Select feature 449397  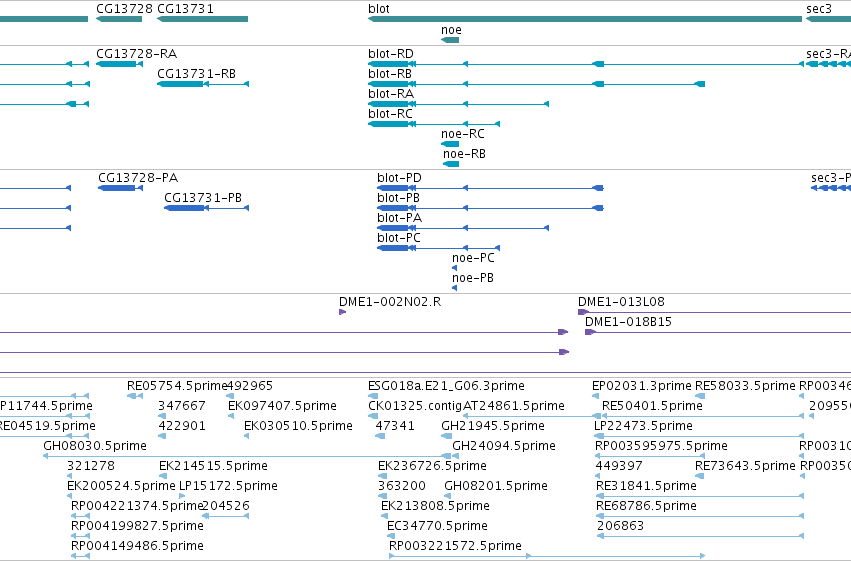coord(599,476)
